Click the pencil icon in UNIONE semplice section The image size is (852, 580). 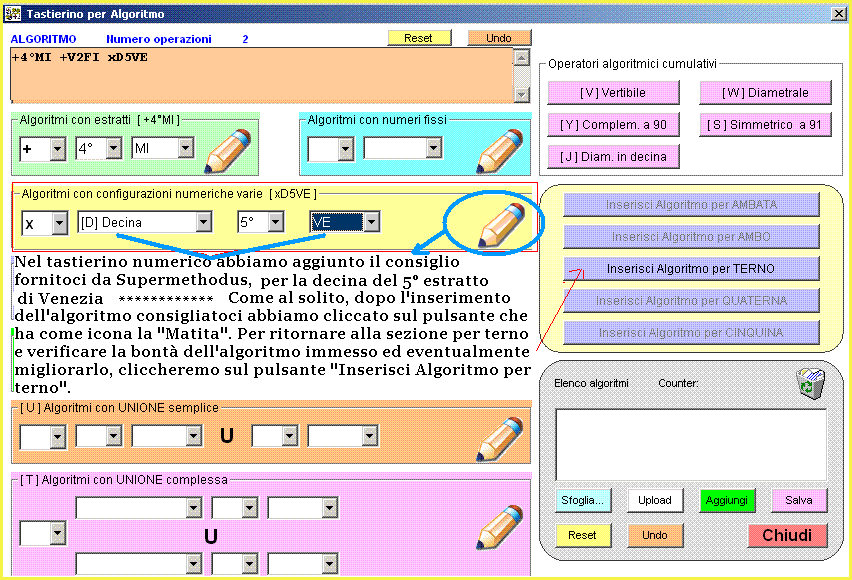(499, 439)
